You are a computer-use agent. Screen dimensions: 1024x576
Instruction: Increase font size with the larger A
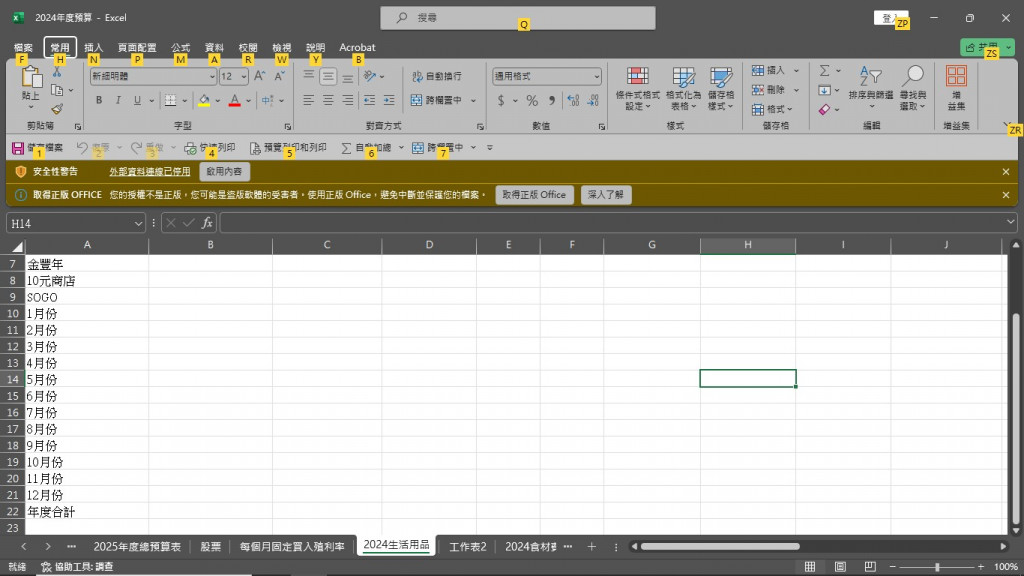259,76
